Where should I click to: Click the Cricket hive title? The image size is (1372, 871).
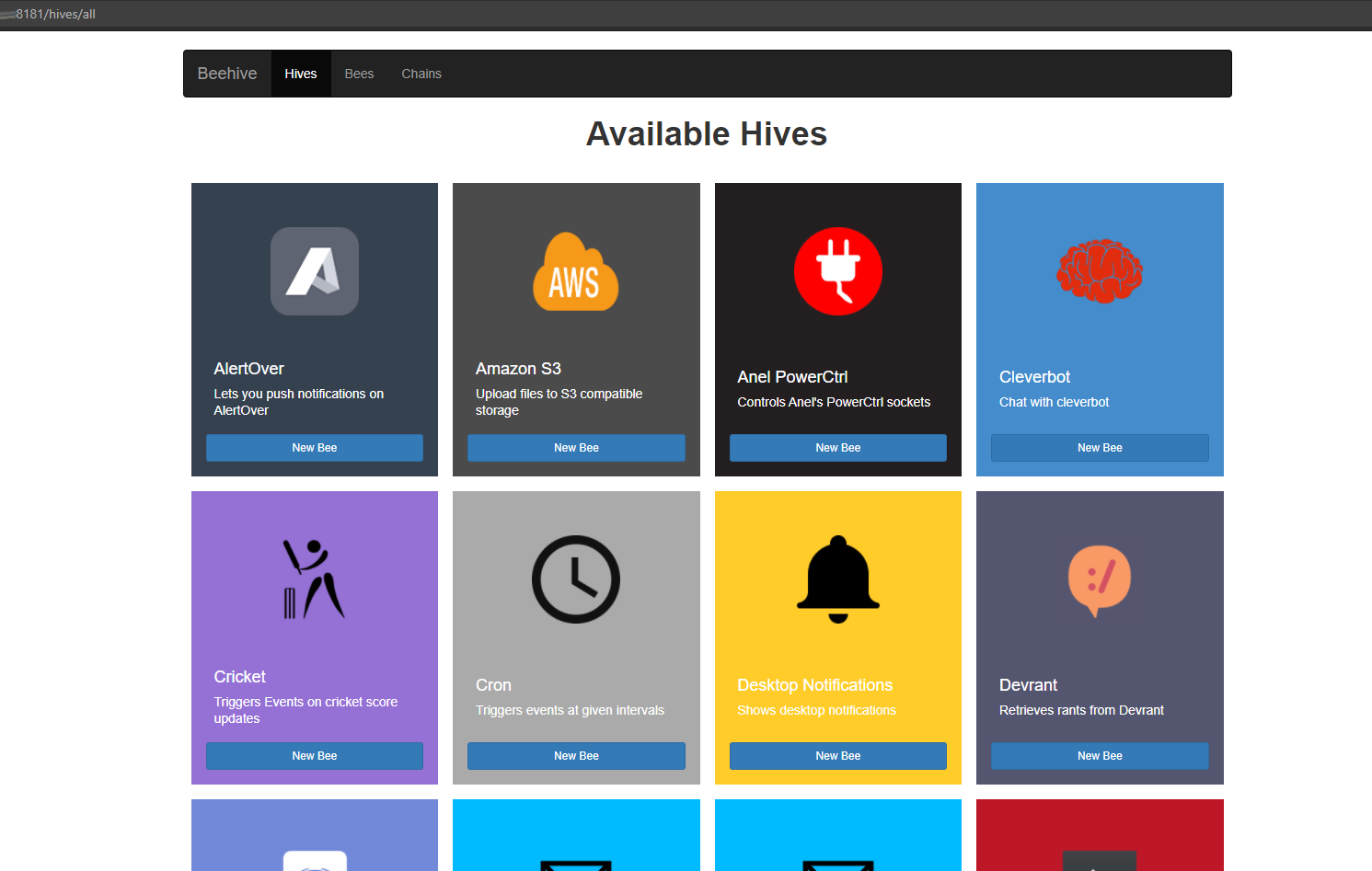[239, 677]
